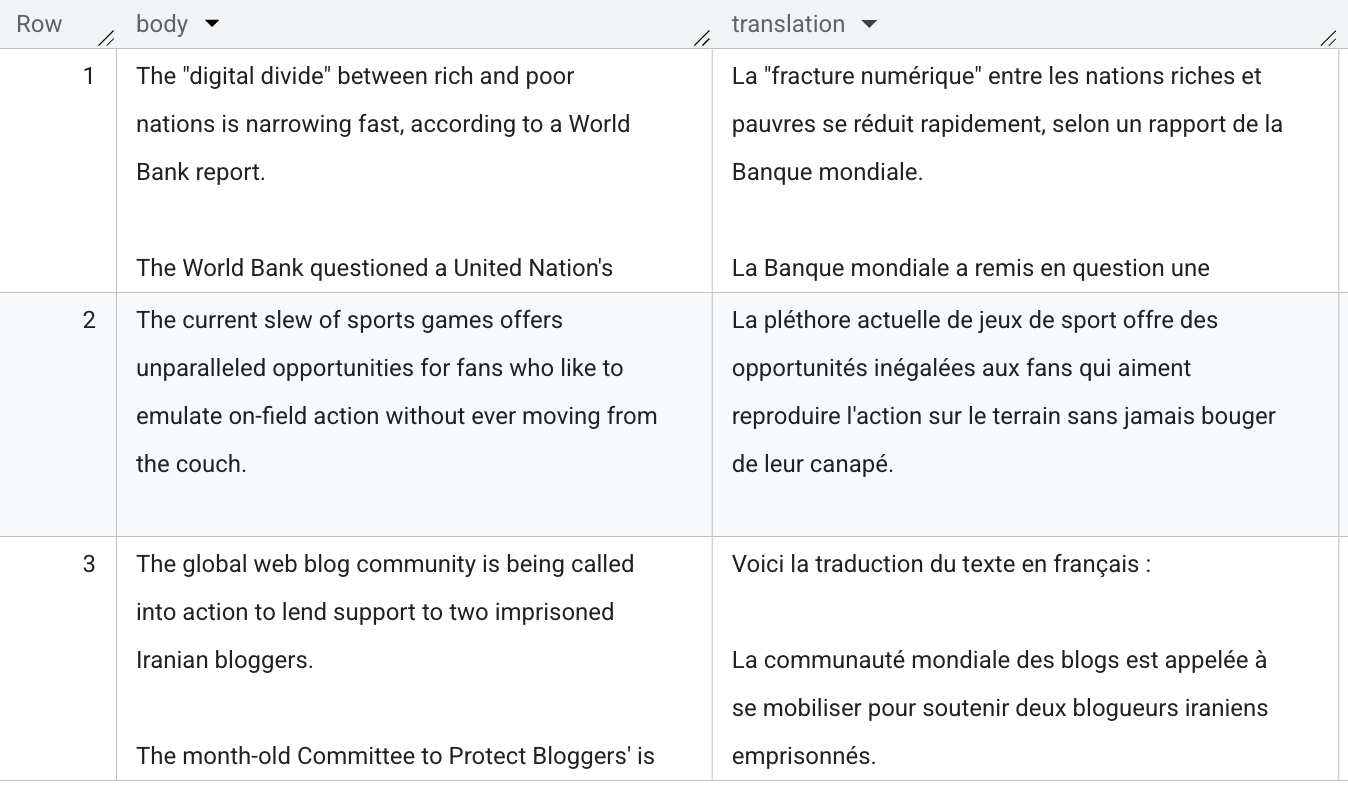Click the body column header label

click(162, 24)
